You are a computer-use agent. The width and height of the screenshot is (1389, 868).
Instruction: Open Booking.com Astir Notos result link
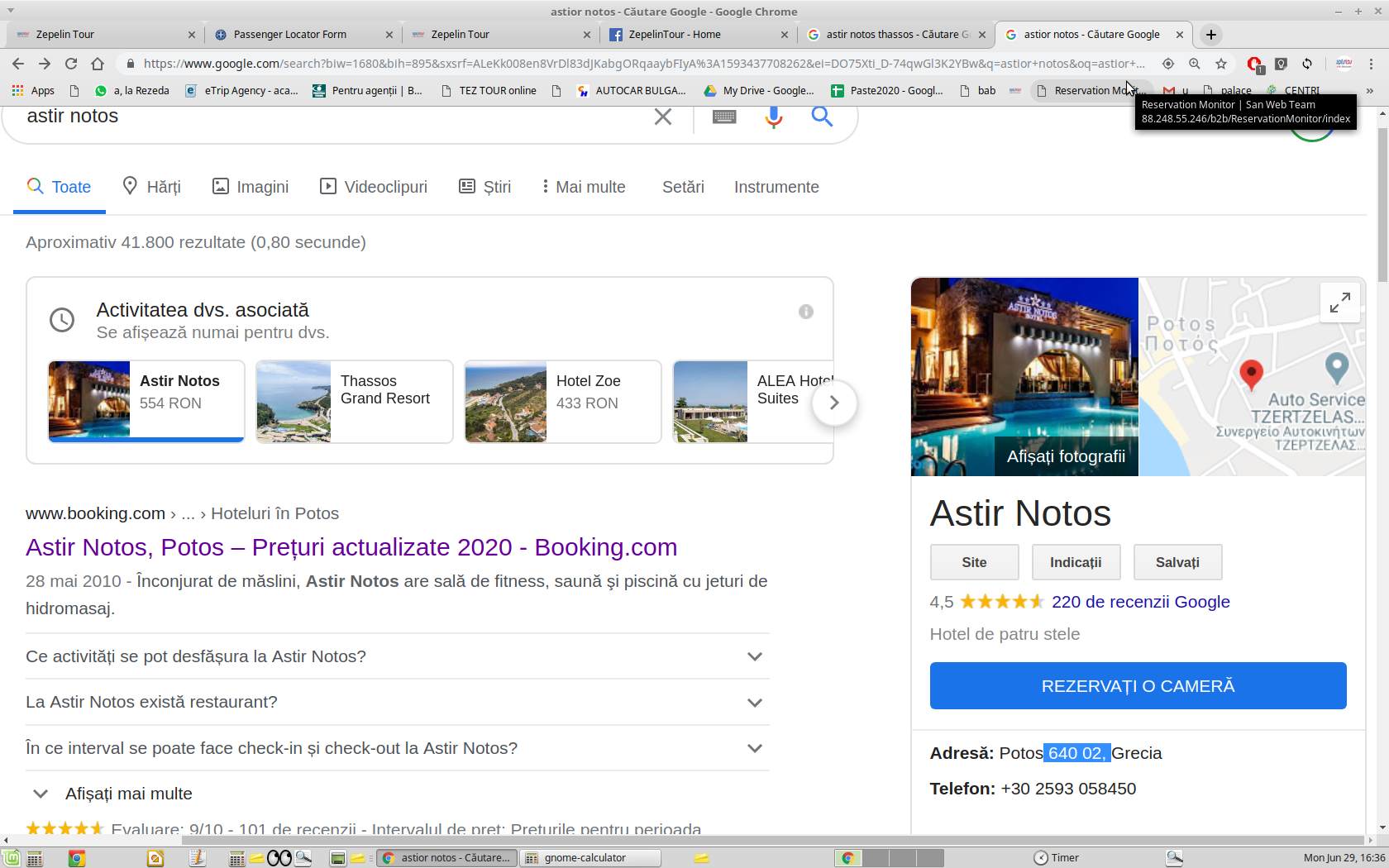point(351,547)
